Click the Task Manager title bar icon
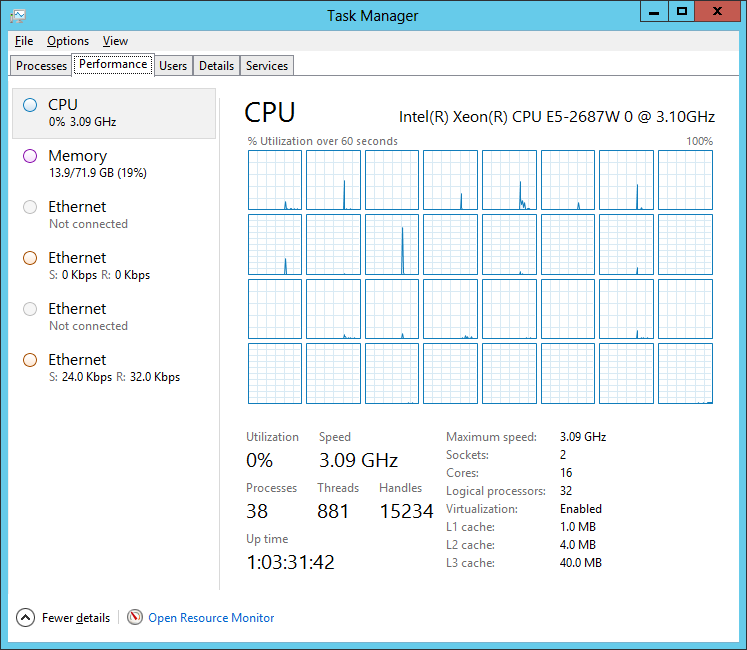747x650 pixels. 18,15
